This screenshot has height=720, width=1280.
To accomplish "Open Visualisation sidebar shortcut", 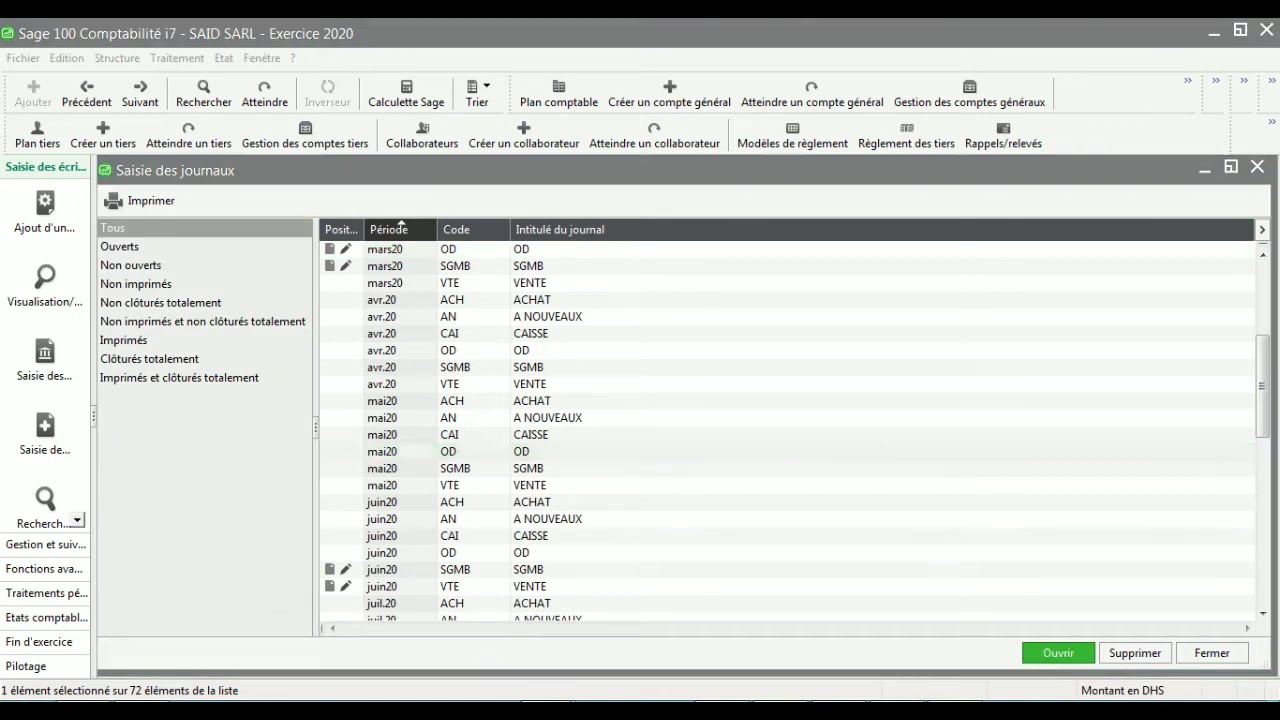I will 45,286.
